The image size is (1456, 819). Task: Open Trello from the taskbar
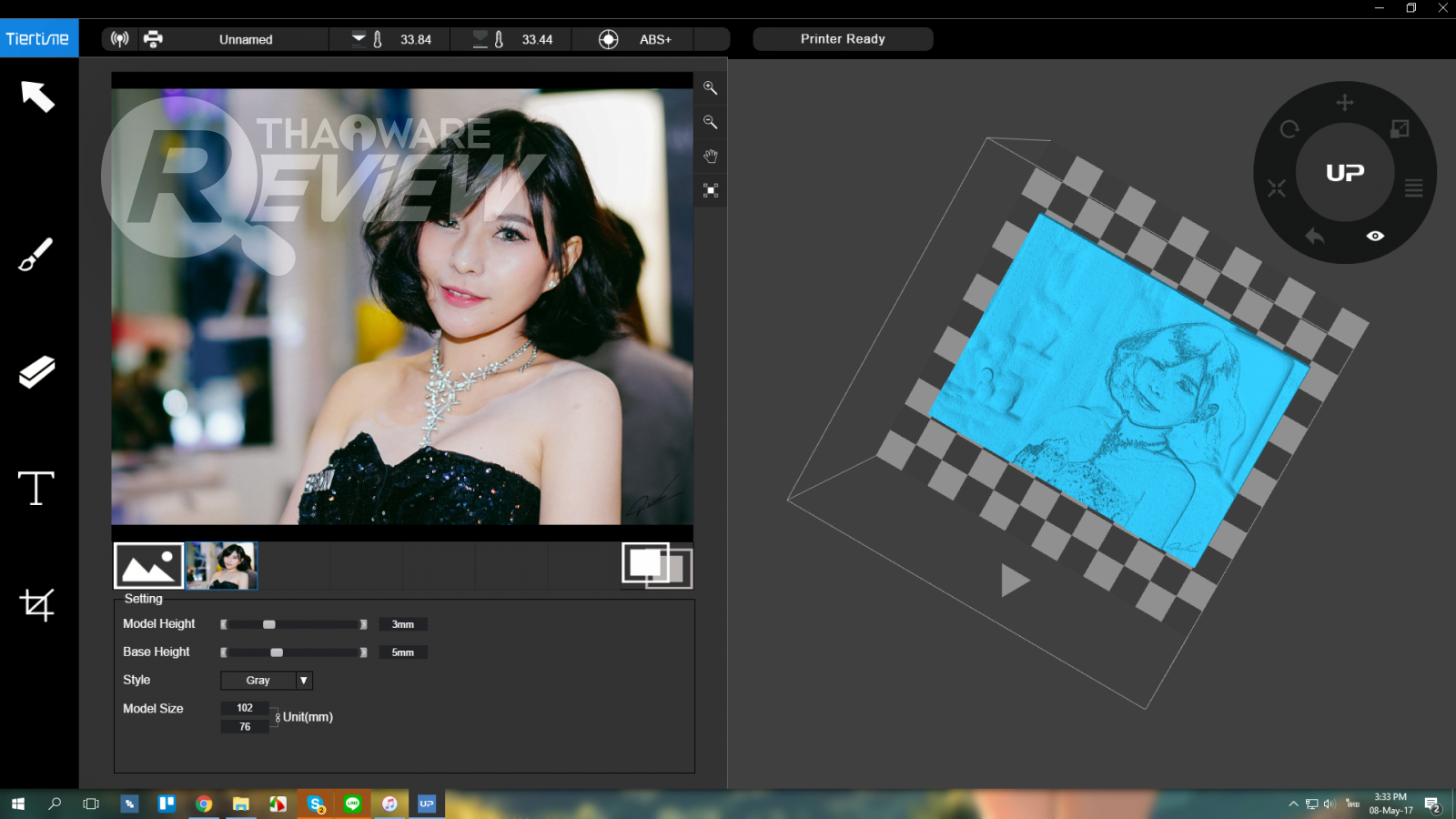167,804
